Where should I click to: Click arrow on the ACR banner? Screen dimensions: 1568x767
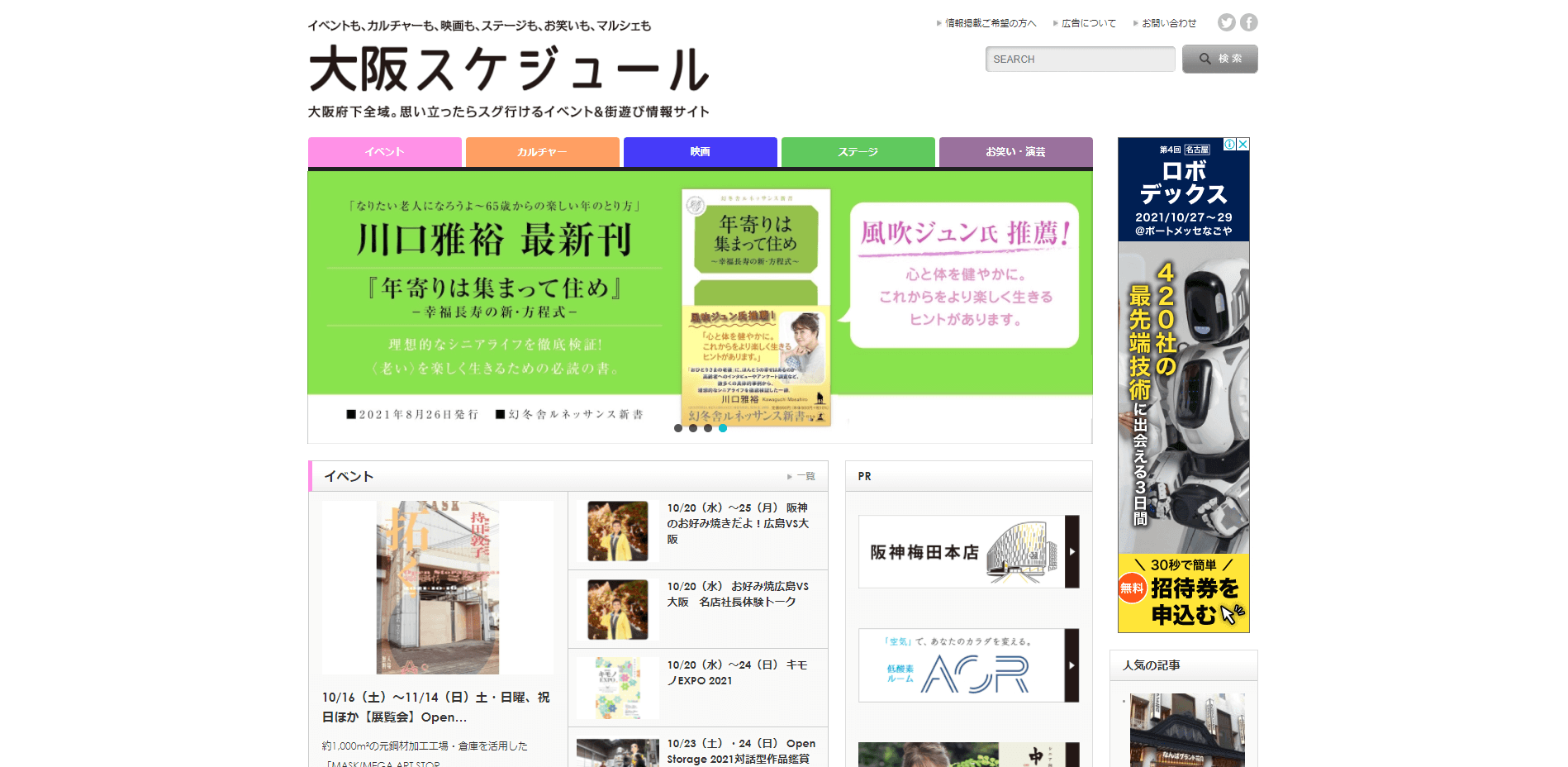coord(1072,665)
